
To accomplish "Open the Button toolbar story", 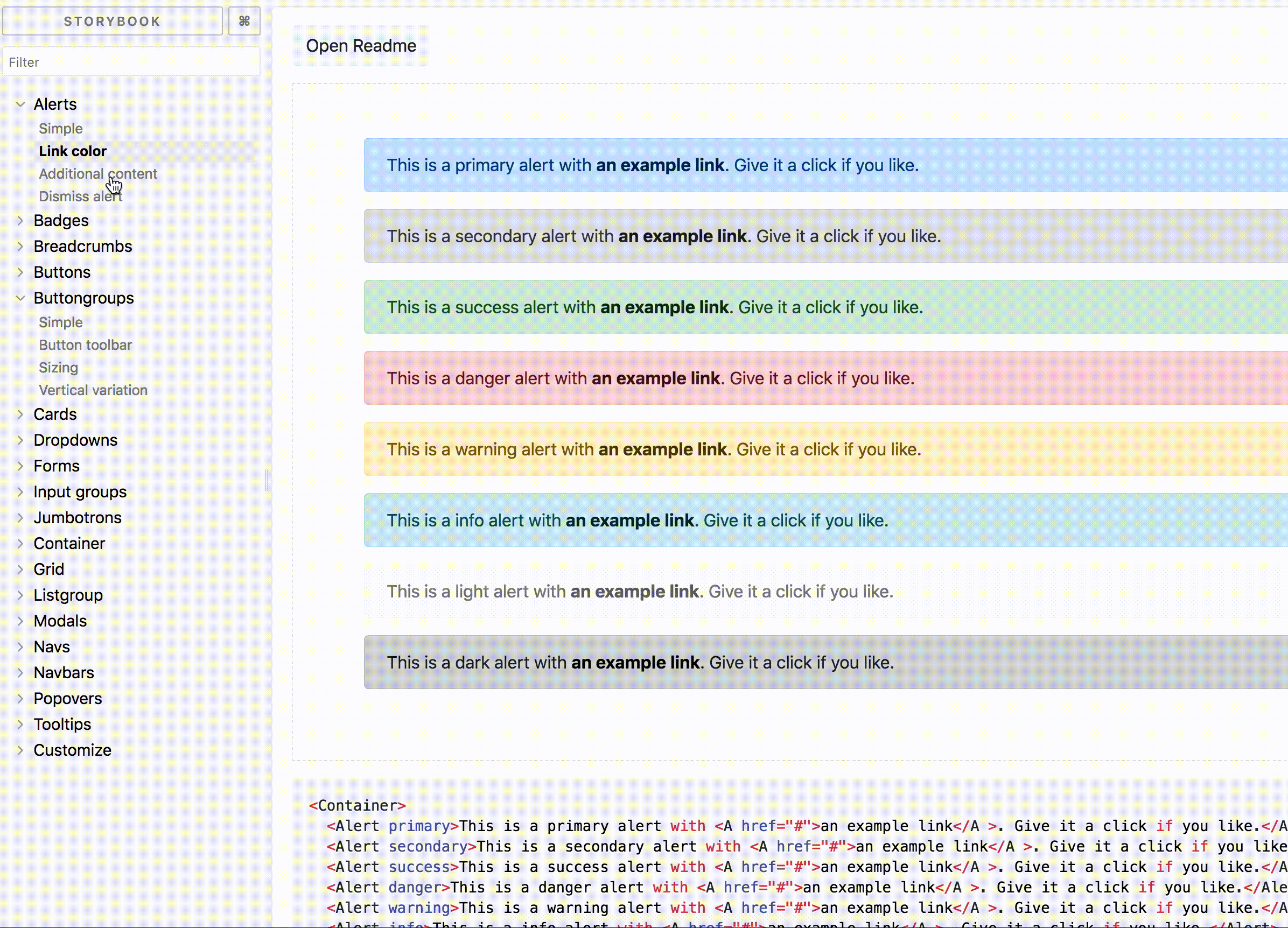I will 85,345.
